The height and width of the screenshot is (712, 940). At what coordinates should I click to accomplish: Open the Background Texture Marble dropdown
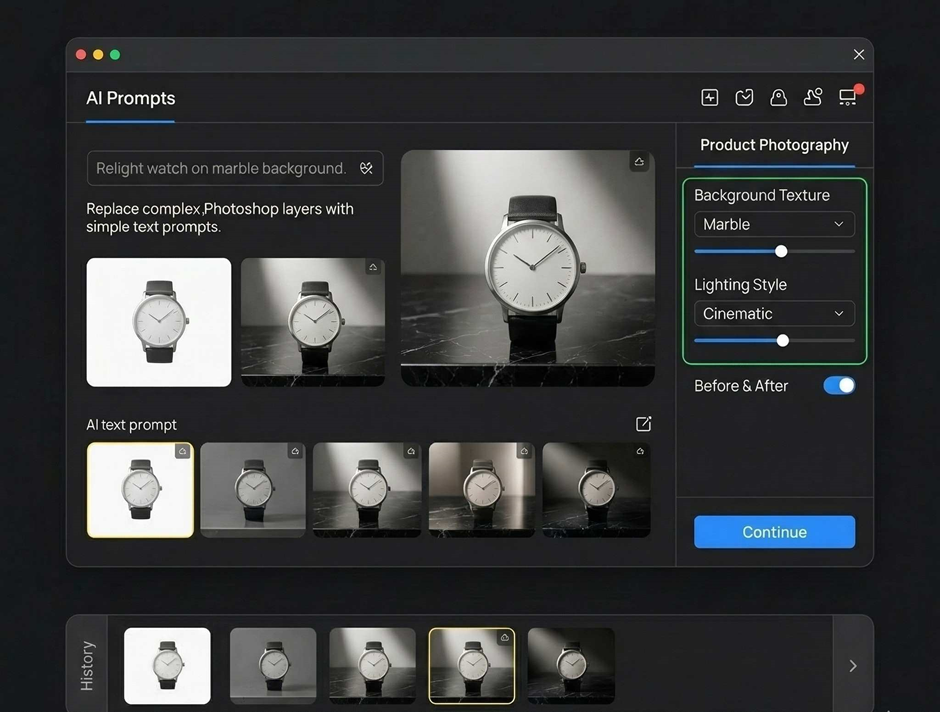coord(774,224)
